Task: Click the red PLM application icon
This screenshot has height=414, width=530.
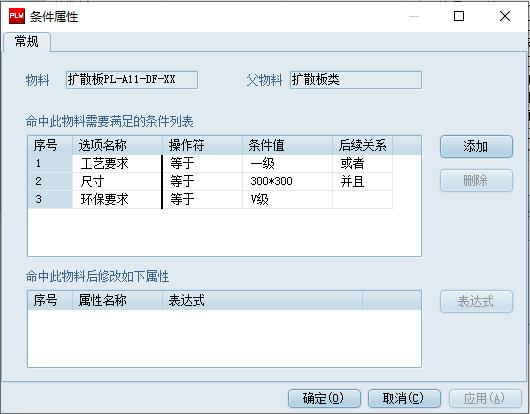Action: [x=17, y=16]
